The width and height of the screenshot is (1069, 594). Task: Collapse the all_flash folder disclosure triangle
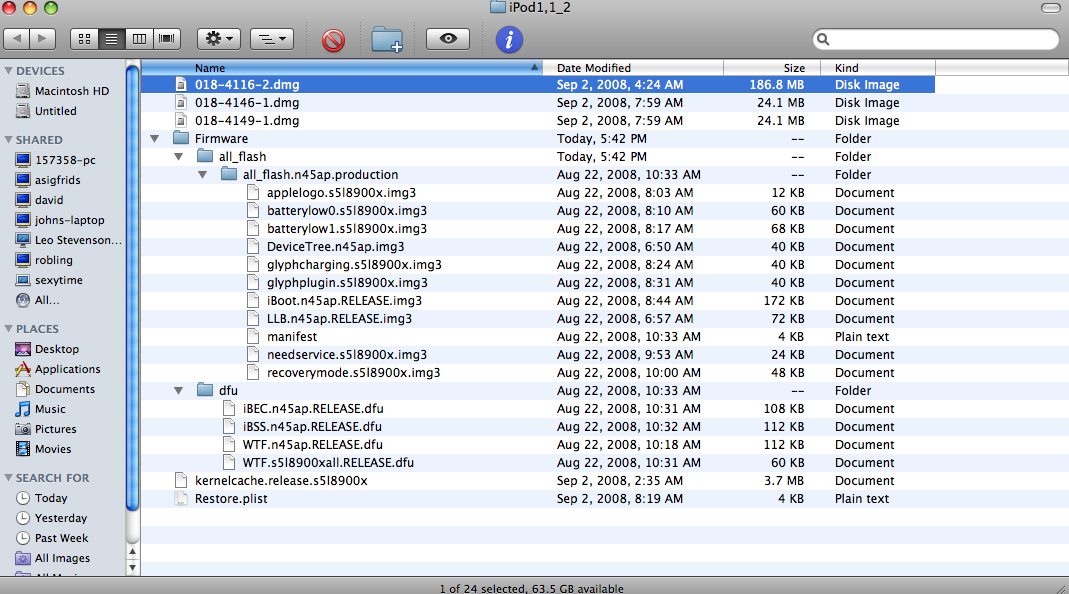[179, 156]
